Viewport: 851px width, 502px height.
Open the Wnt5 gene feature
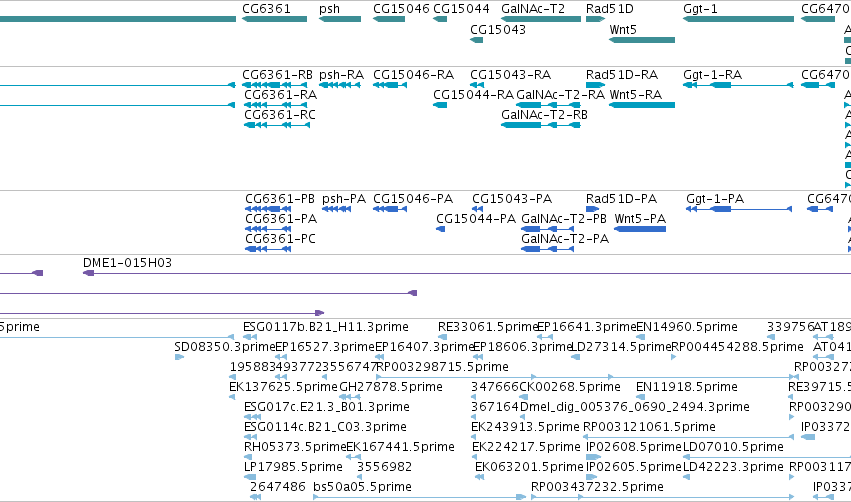click(642, 40)
